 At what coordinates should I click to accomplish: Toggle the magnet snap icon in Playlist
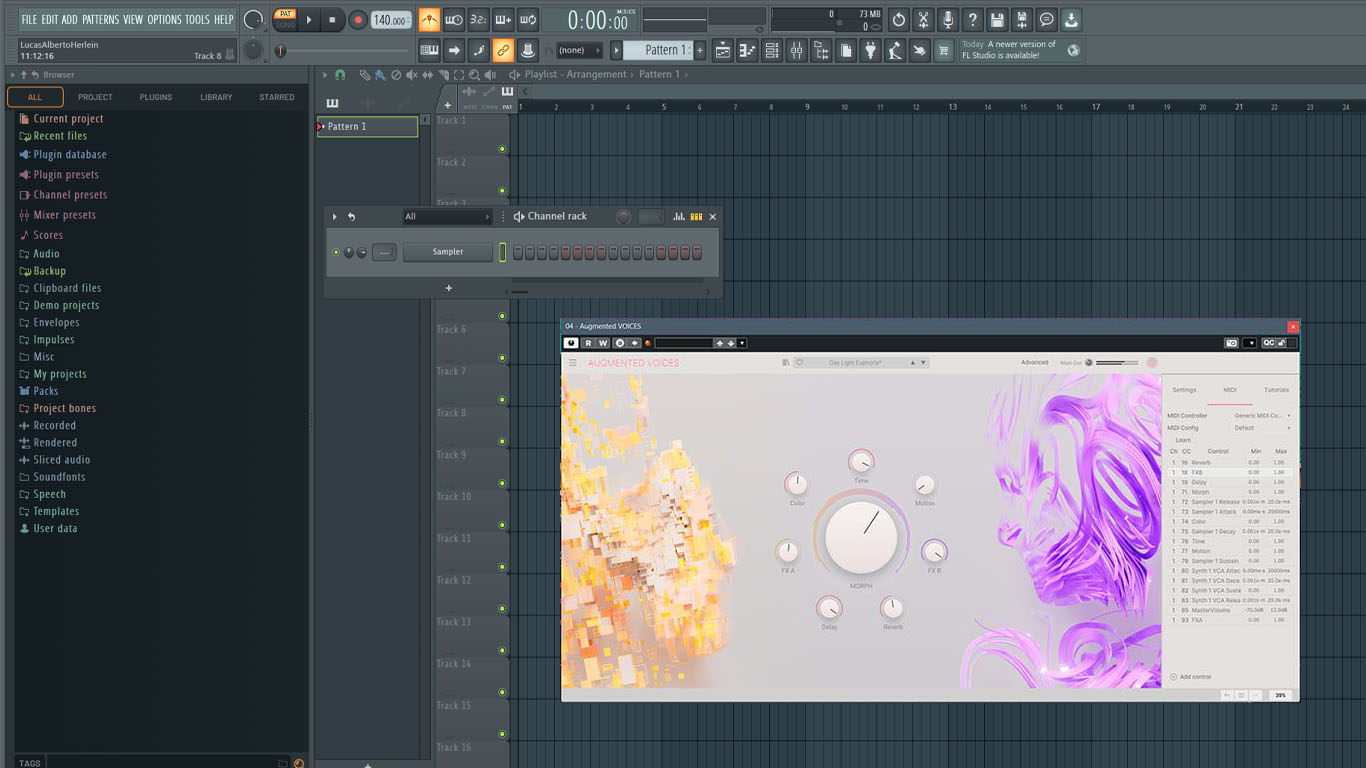click(340, 75)
